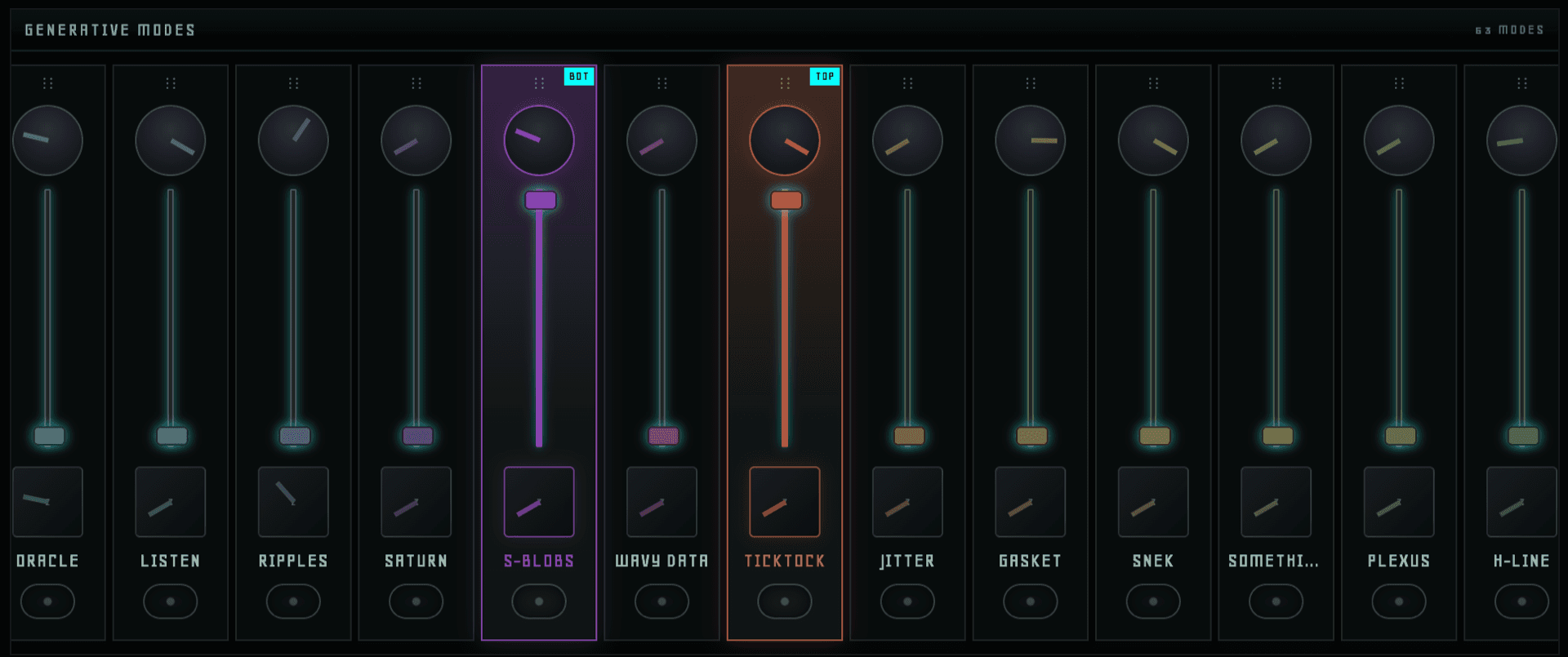The height and width of the screenshot is (657, 1568).
Task: Click the SATURN rotary knob
Action: 416,140
